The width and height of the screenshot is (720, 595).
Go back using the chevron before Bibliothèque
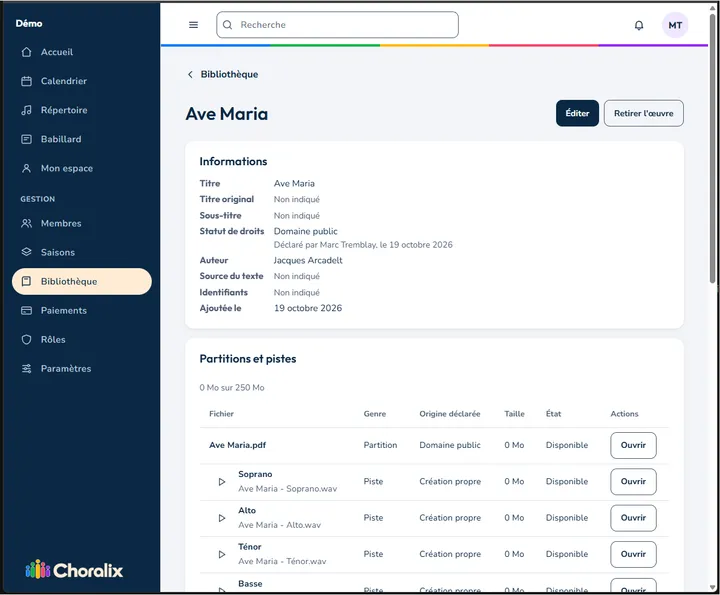pos(190,74)
